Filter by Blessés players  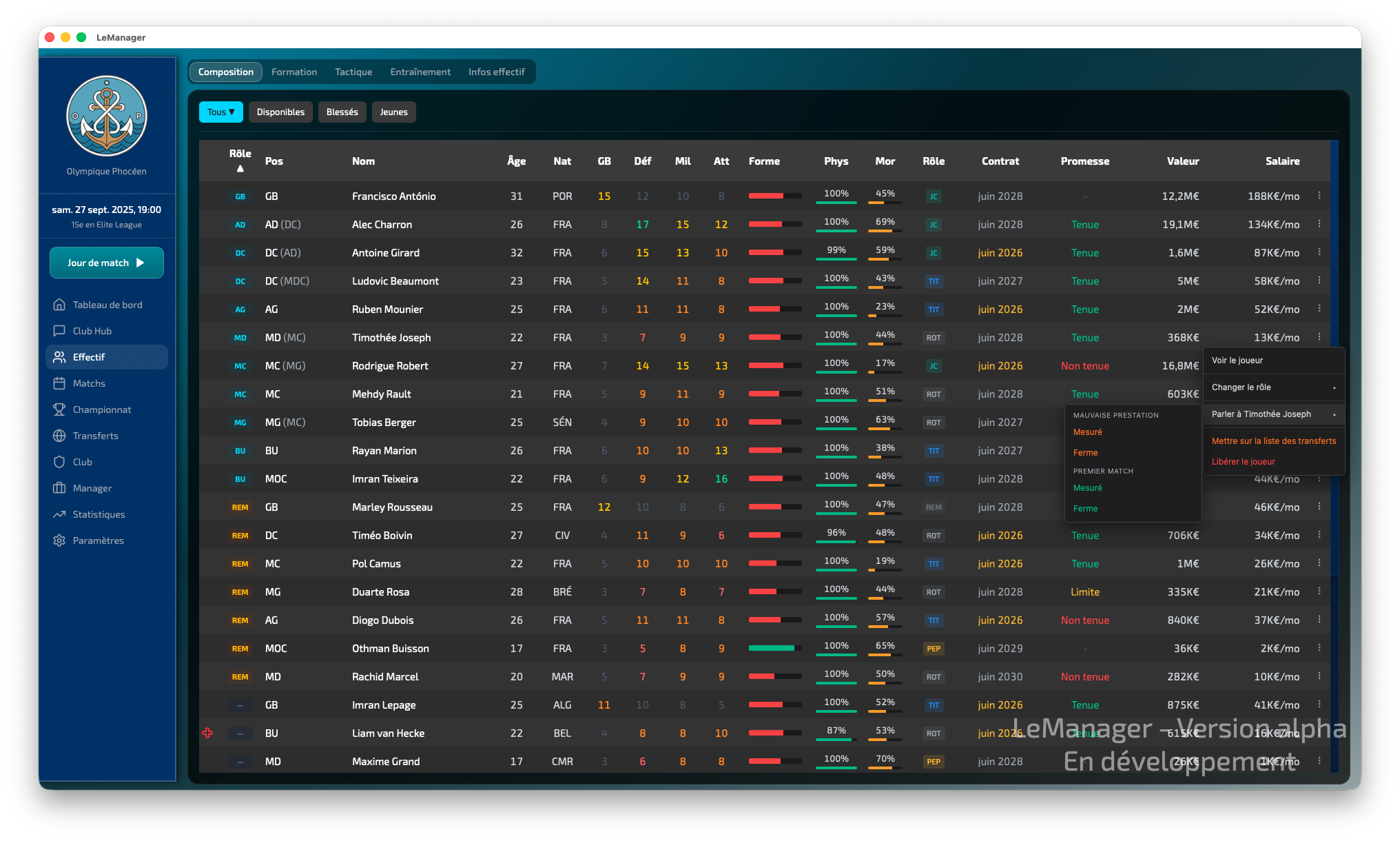(x=342, y=112)
